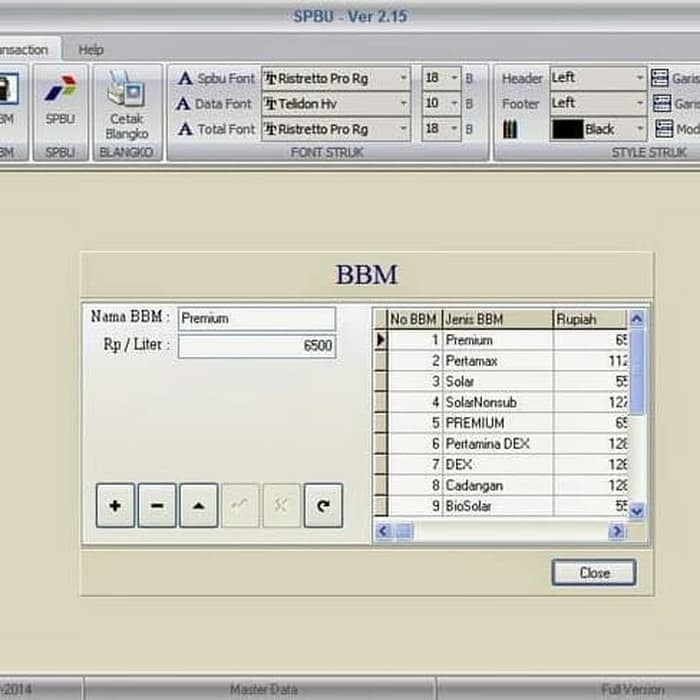Click the up-triangle edit record button
Screen dimensions: 700x700
coord(198,506)
